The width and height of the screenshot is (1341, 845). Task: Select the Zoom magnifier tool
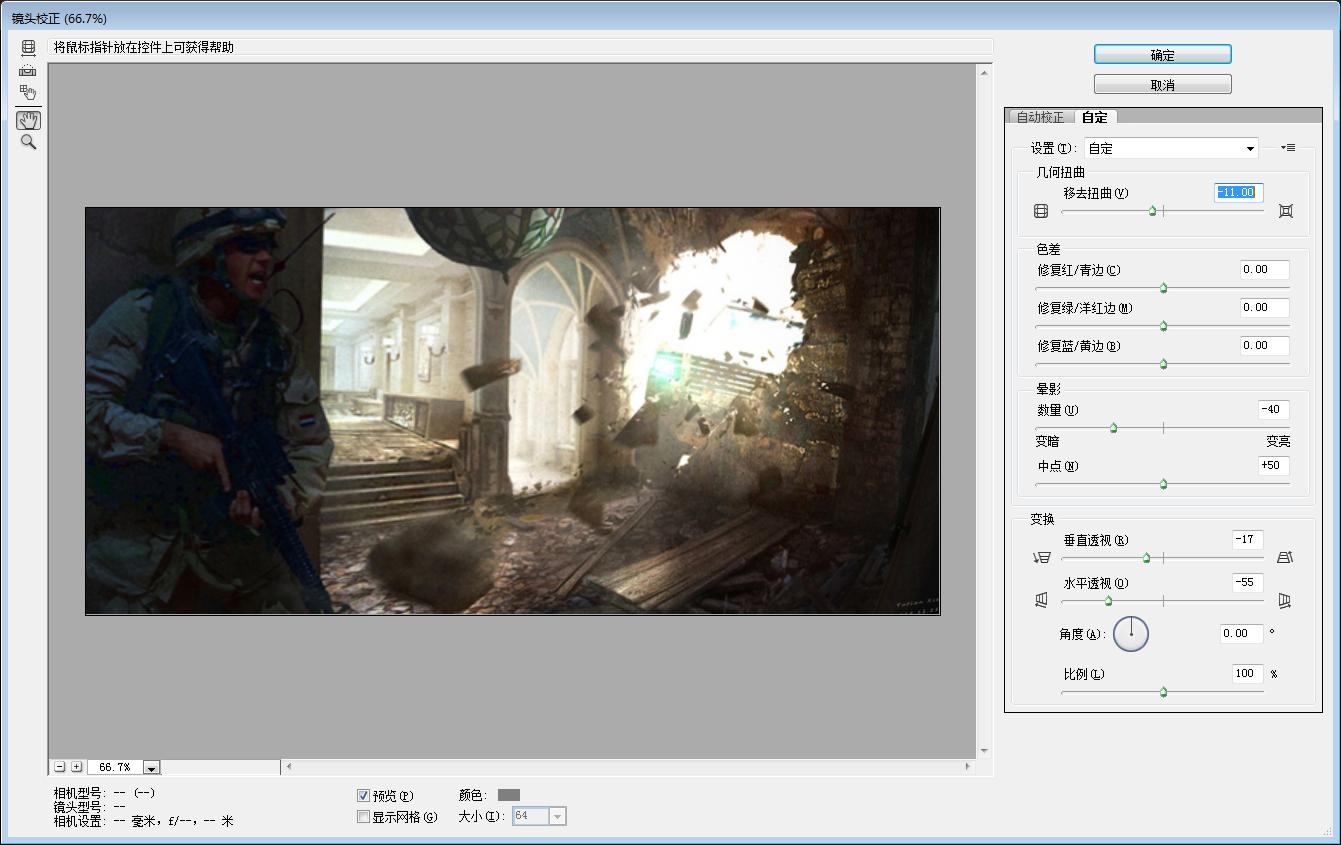click(28, 142)
